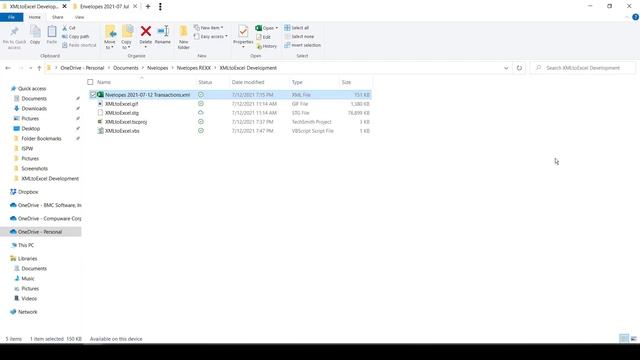640x360 pixels.
Task: Open Music under Libraries
Action: coord(28,279)
